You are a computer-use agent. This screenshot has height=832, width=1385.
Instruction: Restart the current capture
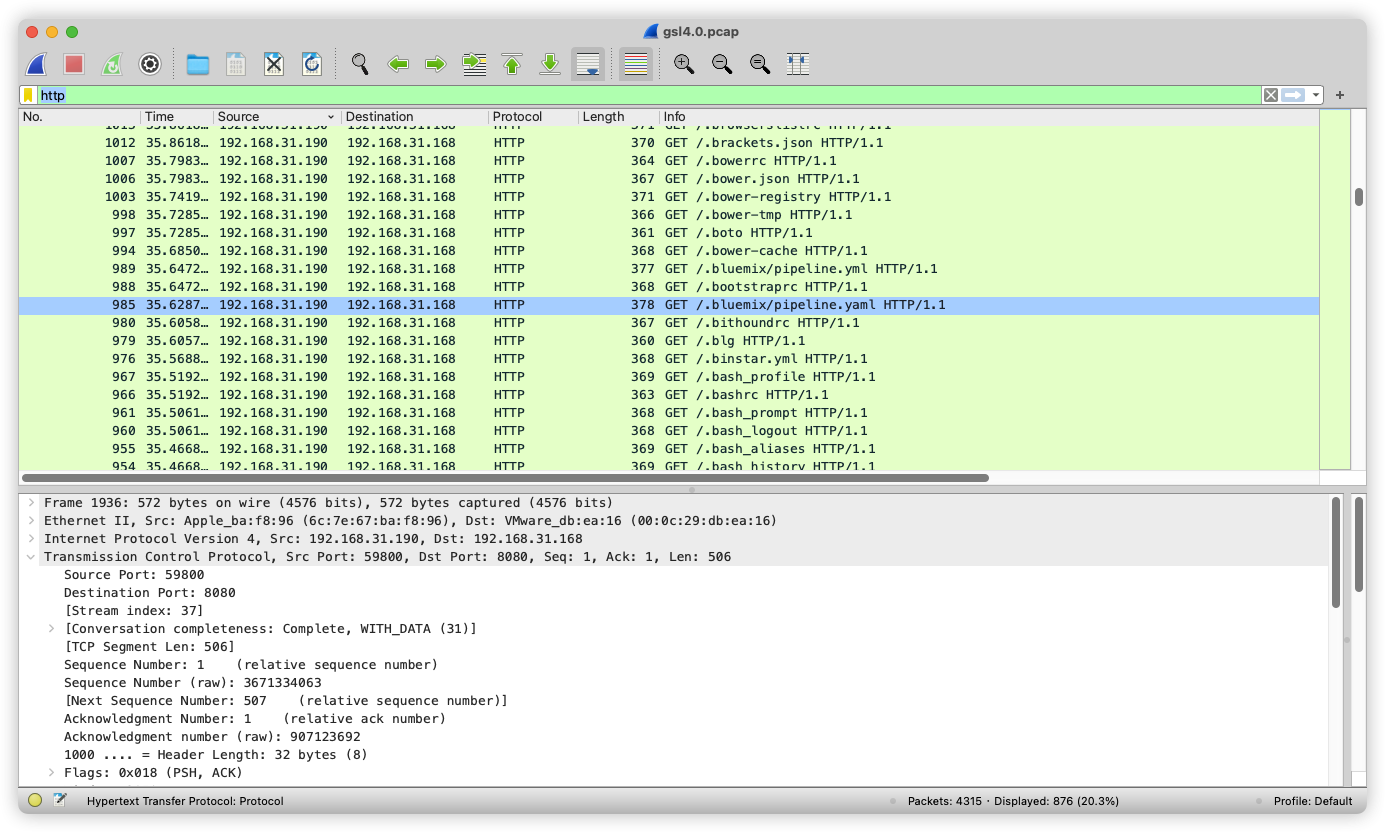tap(112, 64)
